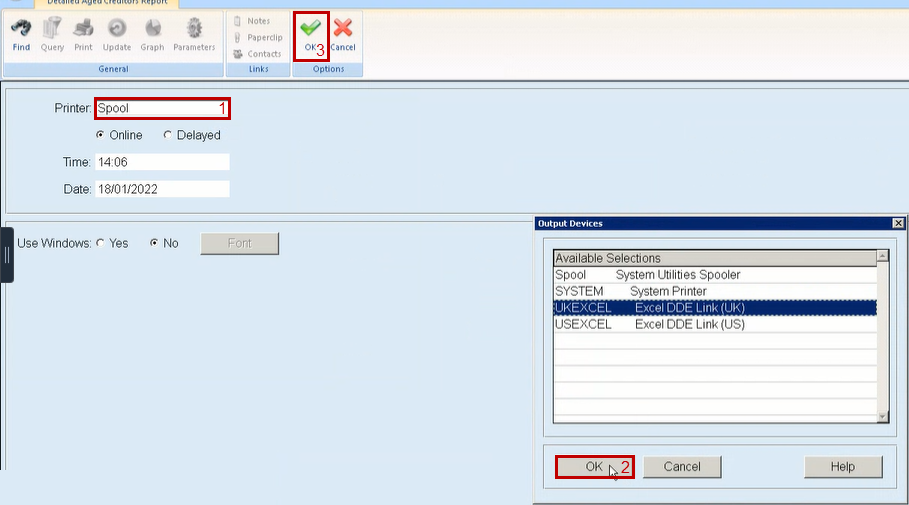Click OK in Output Devices dialog

tap(594, 467)
